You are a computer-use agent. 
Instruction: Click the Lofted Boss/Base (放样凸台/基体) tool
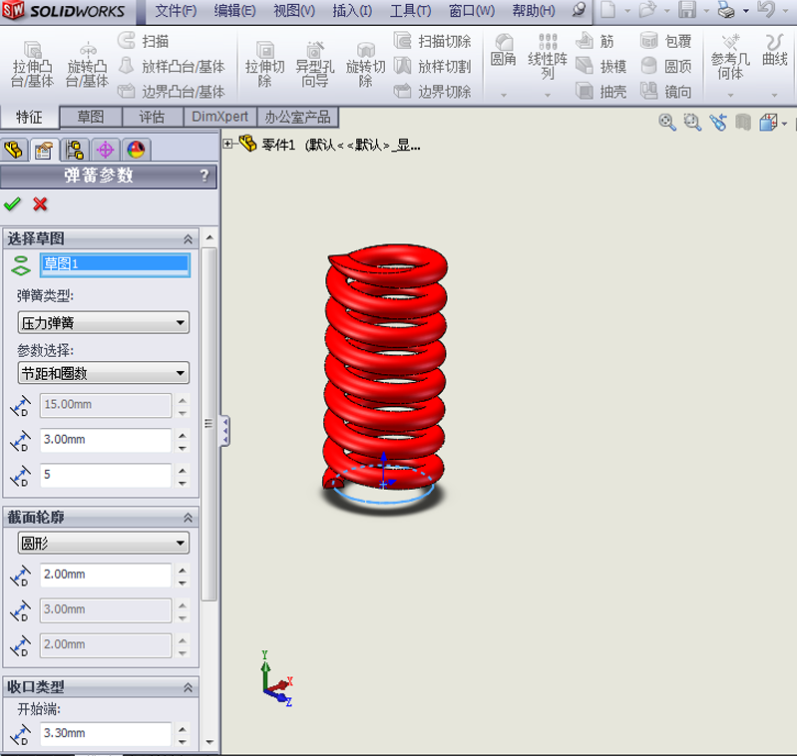point(171,66)
